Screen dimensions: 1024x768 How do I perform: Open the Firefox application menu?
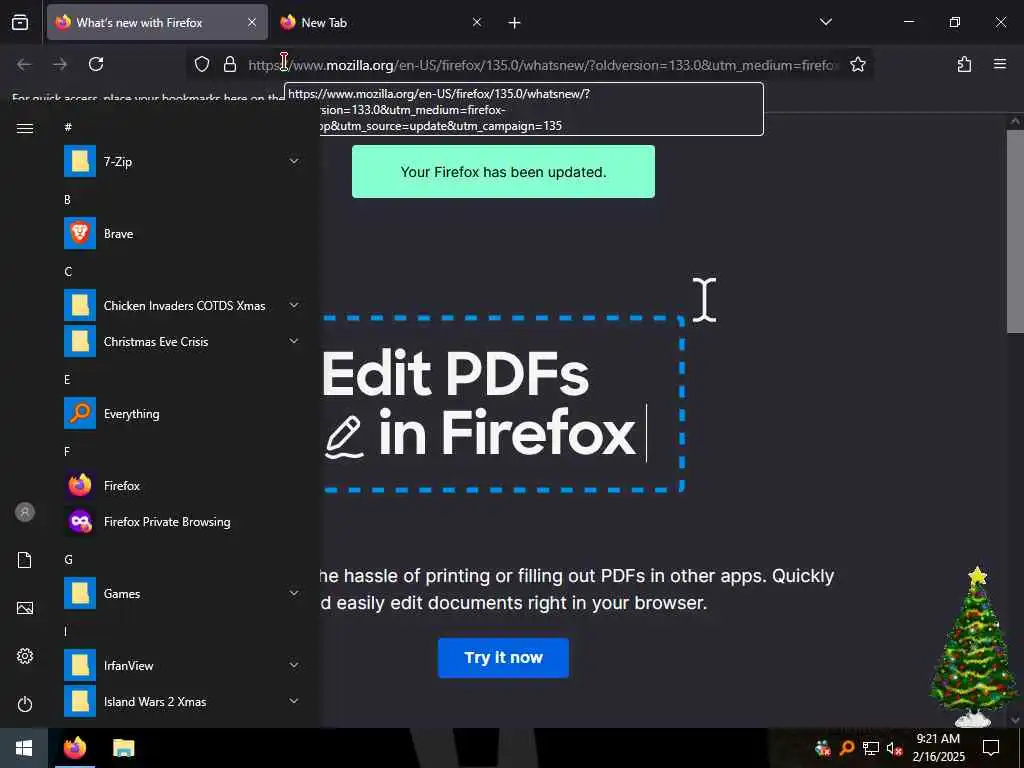(1000, 64)
